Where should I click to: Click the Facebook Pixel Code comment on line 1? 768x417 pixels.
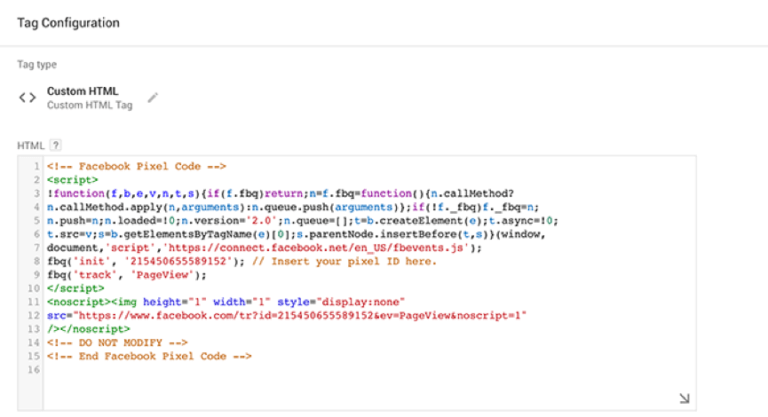pos(137,166)
